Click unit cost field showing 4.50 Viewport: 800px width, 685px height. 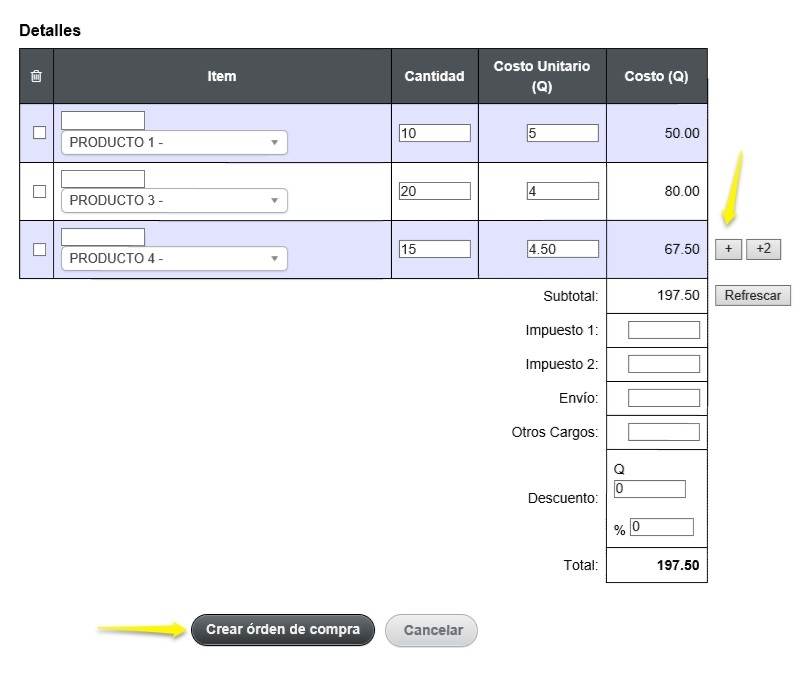pos(563,249)
